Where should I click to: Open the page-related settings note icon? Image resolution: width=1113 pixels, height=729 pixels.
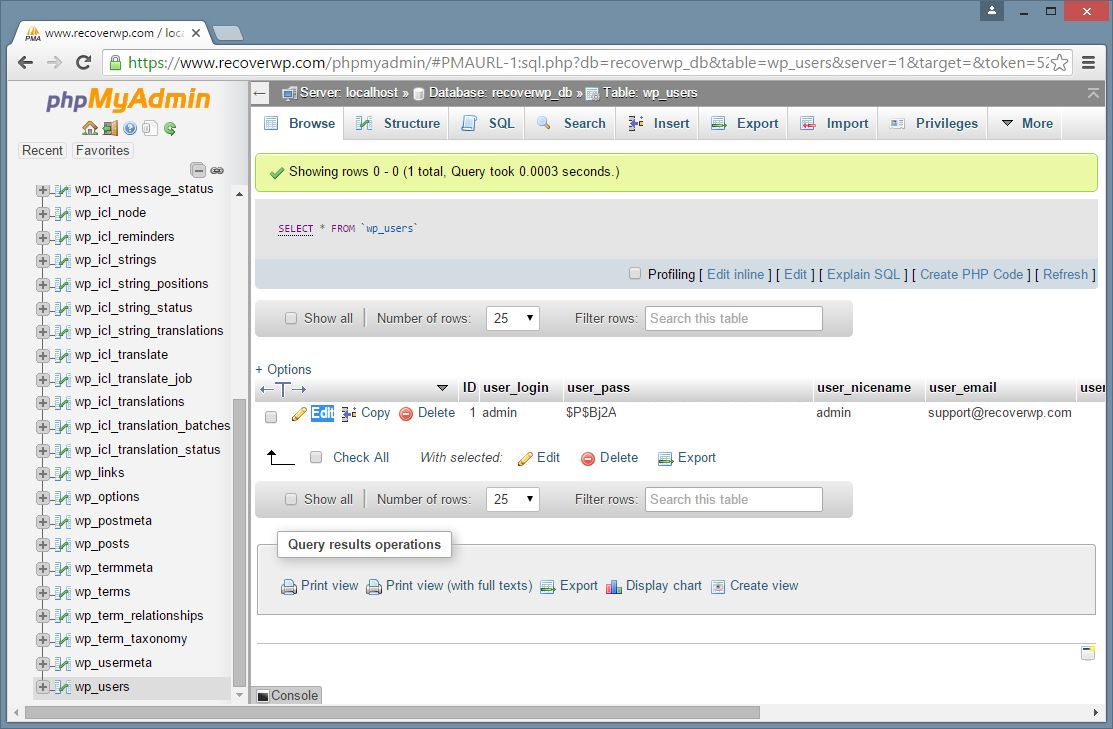pyautogui.click(x=1087, y=653)
